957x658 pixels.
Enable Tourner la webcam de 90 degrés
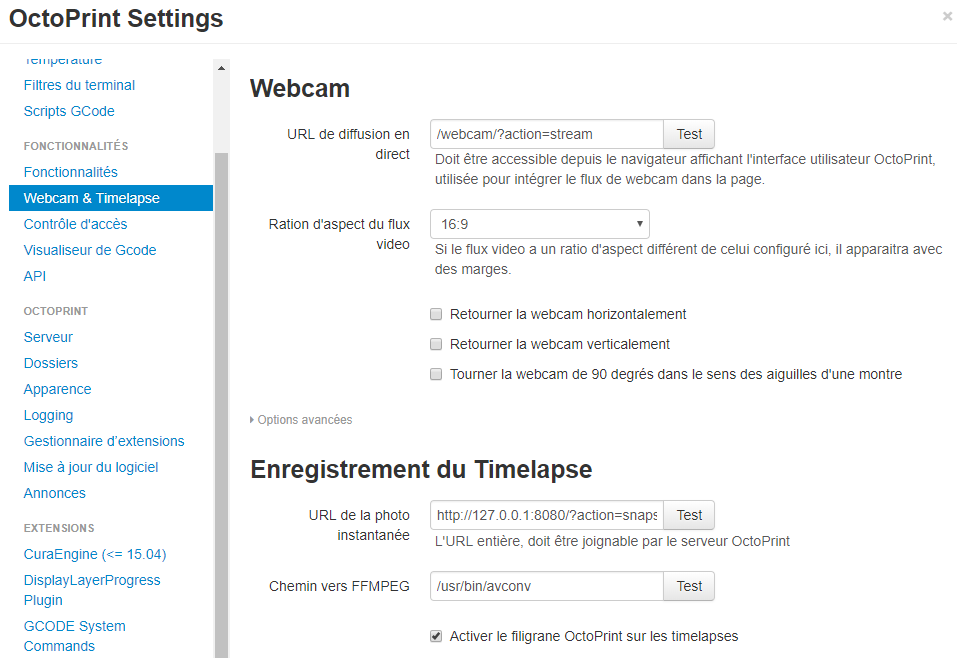click(x=436, y=374)
